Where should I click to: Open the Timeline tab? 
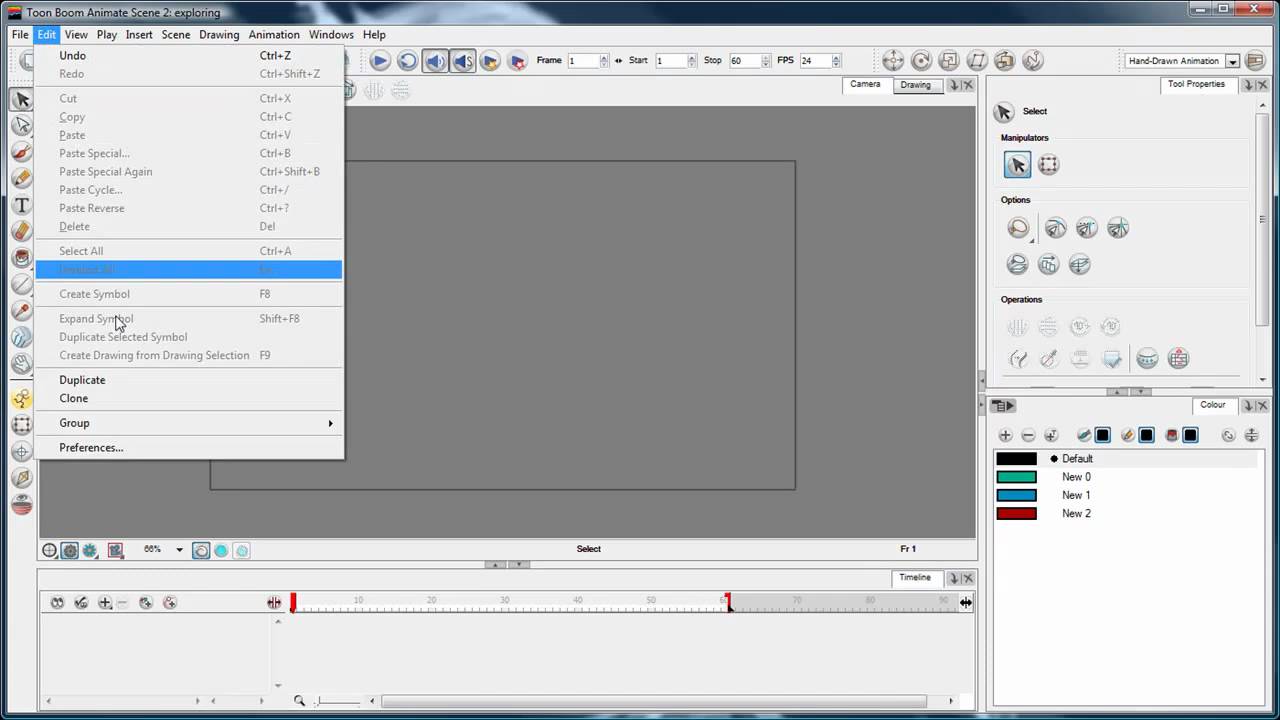(x=914, y=578)
